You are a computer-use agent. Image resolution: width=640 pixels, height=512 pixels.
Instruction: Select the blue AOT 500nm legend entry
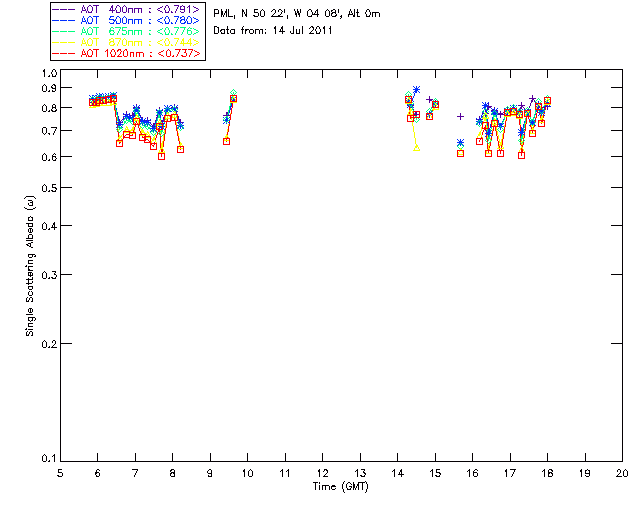pyautogui.click(x=128, y=21)
